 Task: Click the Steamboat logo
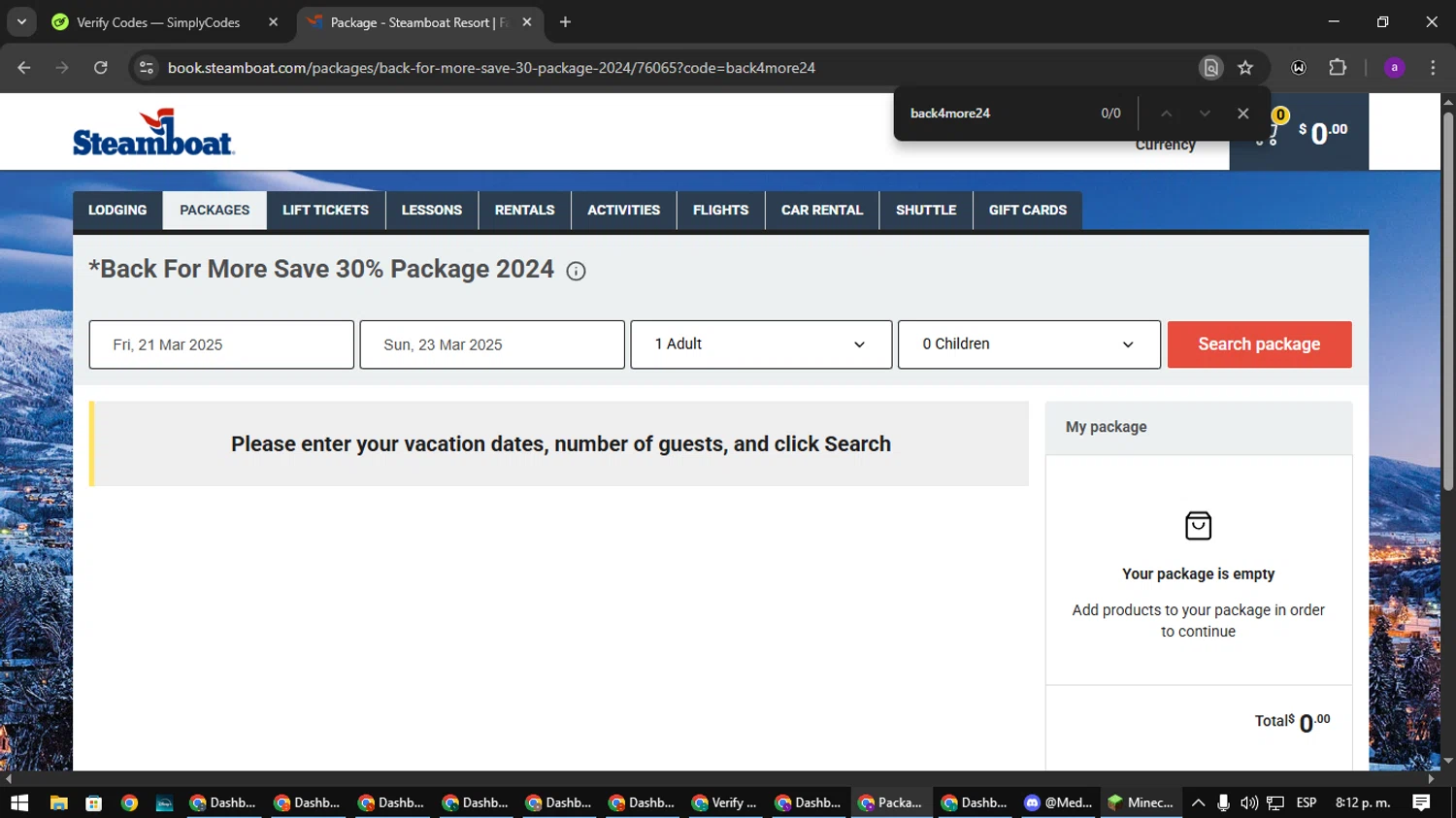[153, 132]
